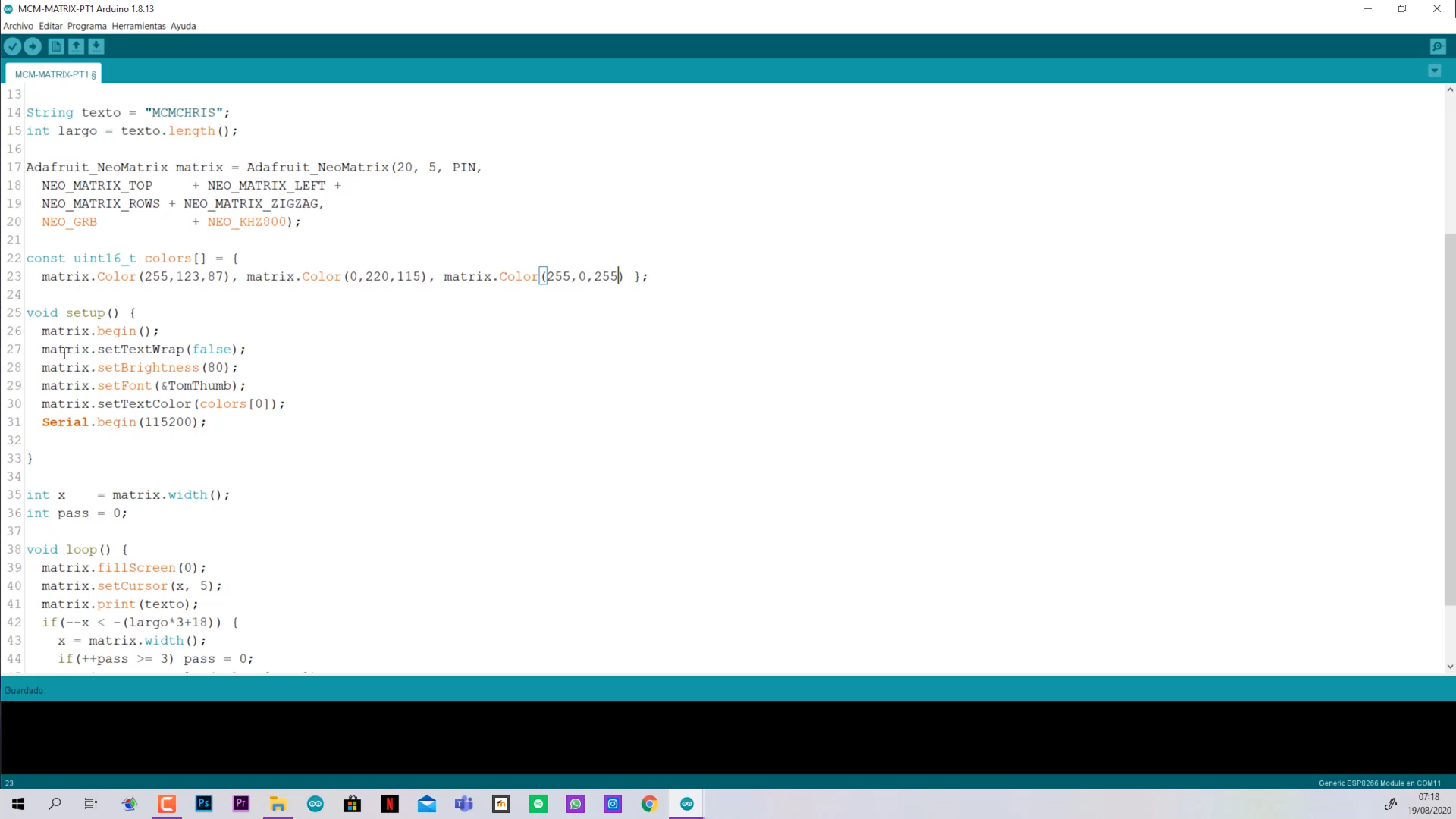Open Spotify from the taskbar

tap(538, 804)
